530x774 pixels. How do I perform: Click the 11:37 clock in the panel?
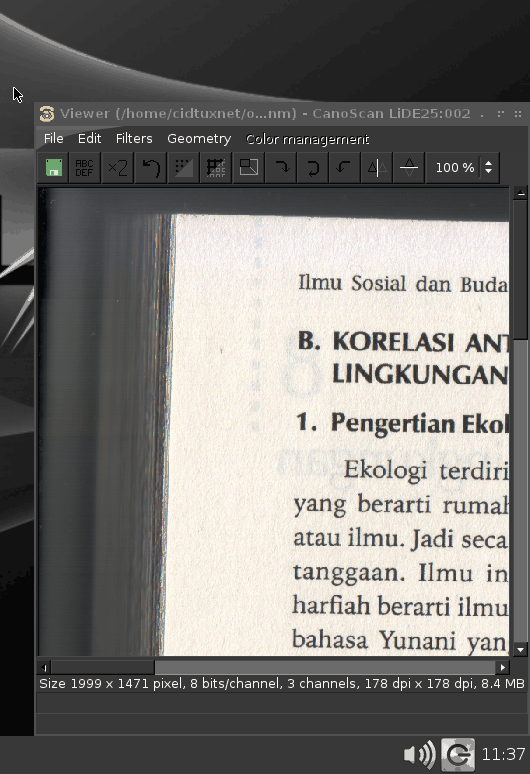pyautogui.click(x=503, y=754)
